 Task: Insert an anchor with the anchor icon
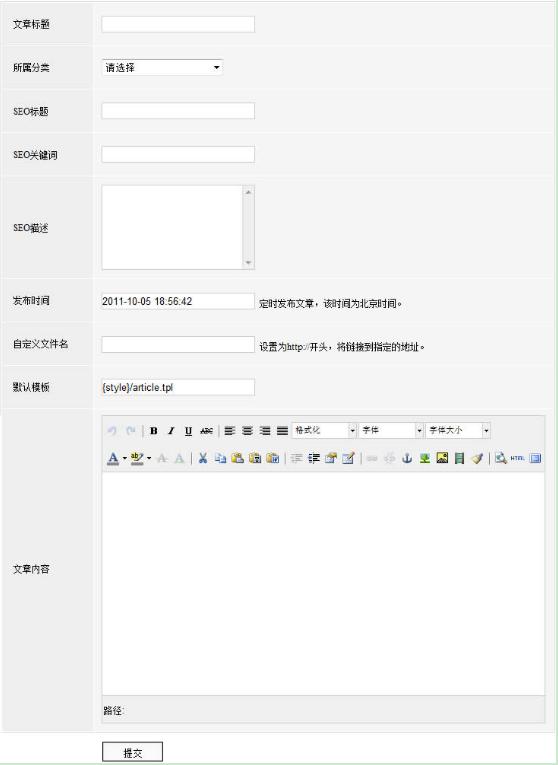click(407, 458)
